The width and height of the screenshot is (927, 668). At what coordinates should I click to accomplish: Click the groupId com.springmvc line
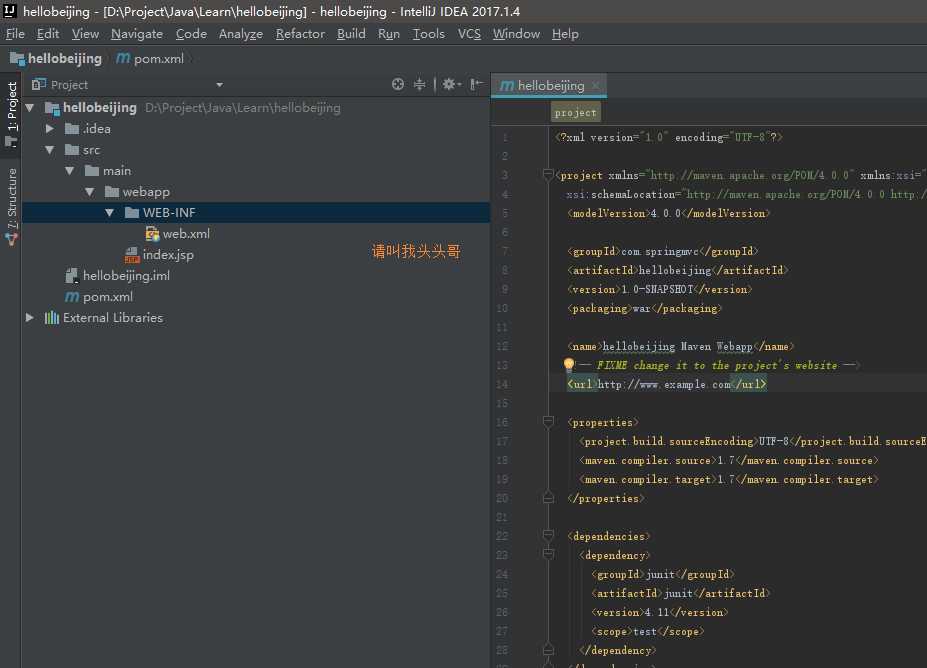(x=662, y=251)
